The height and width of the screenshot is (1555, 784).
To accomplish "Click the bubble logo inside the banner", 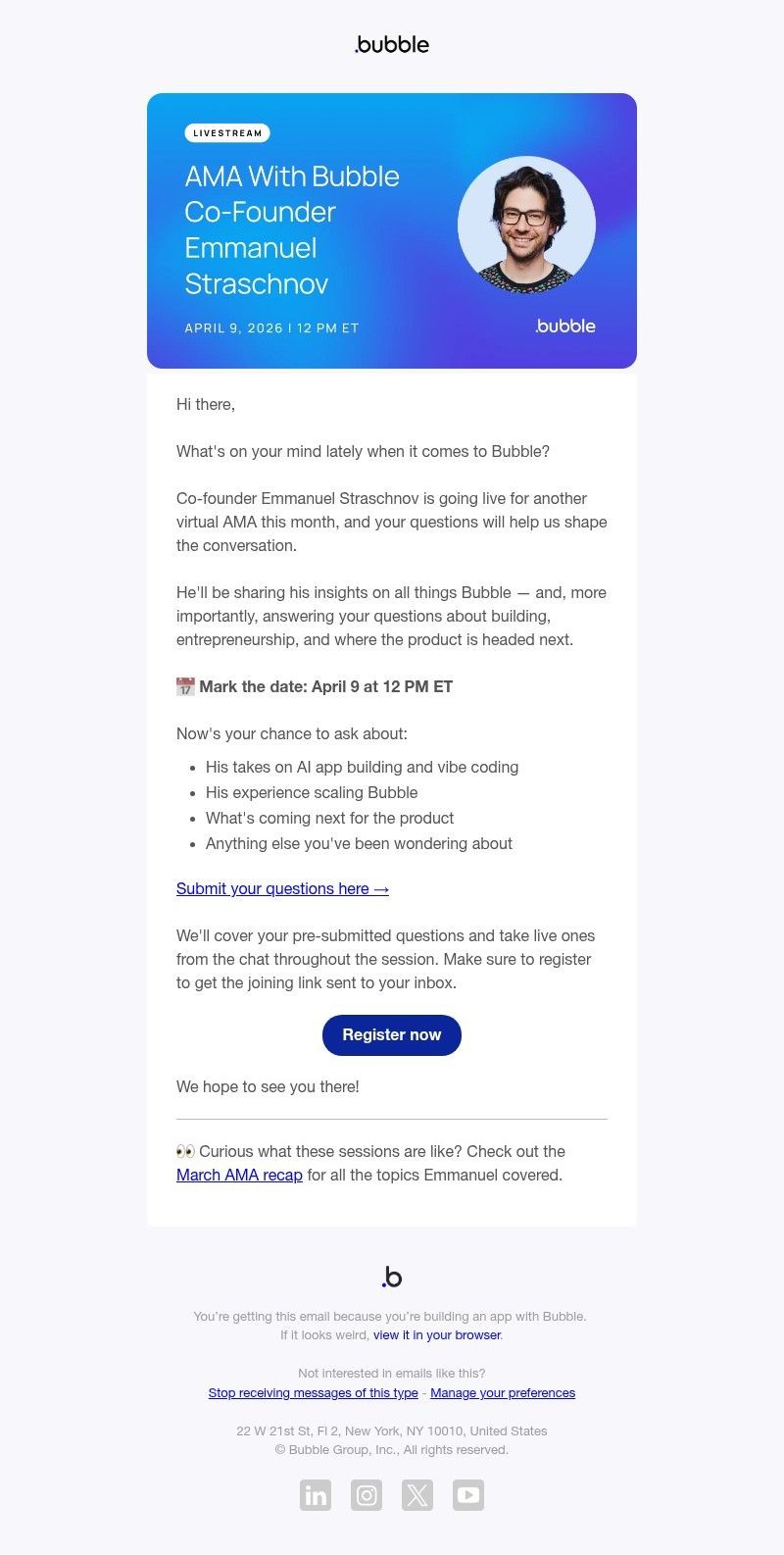I will [x=563, y=326].
